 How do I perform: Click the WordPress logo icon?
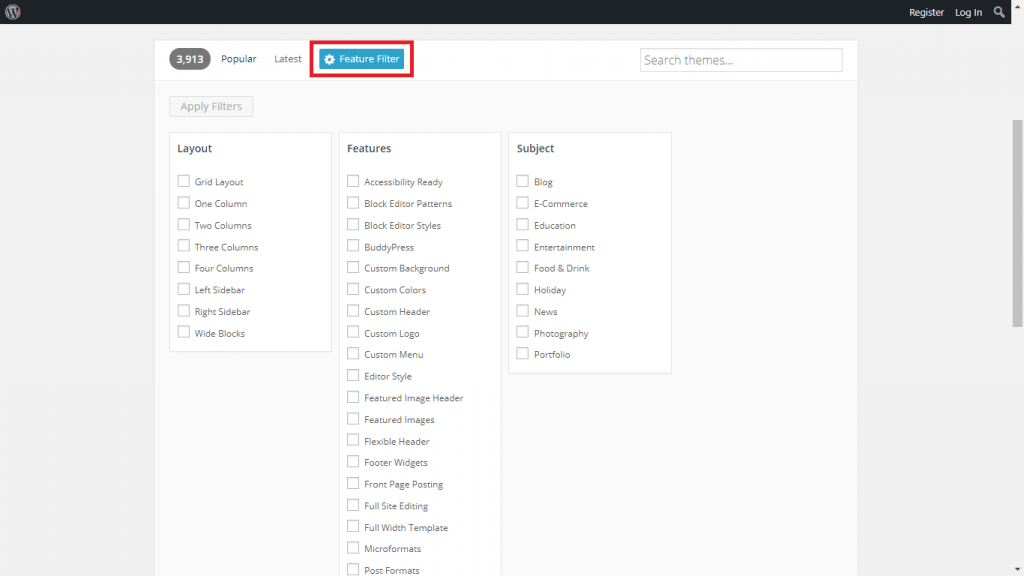11,11
